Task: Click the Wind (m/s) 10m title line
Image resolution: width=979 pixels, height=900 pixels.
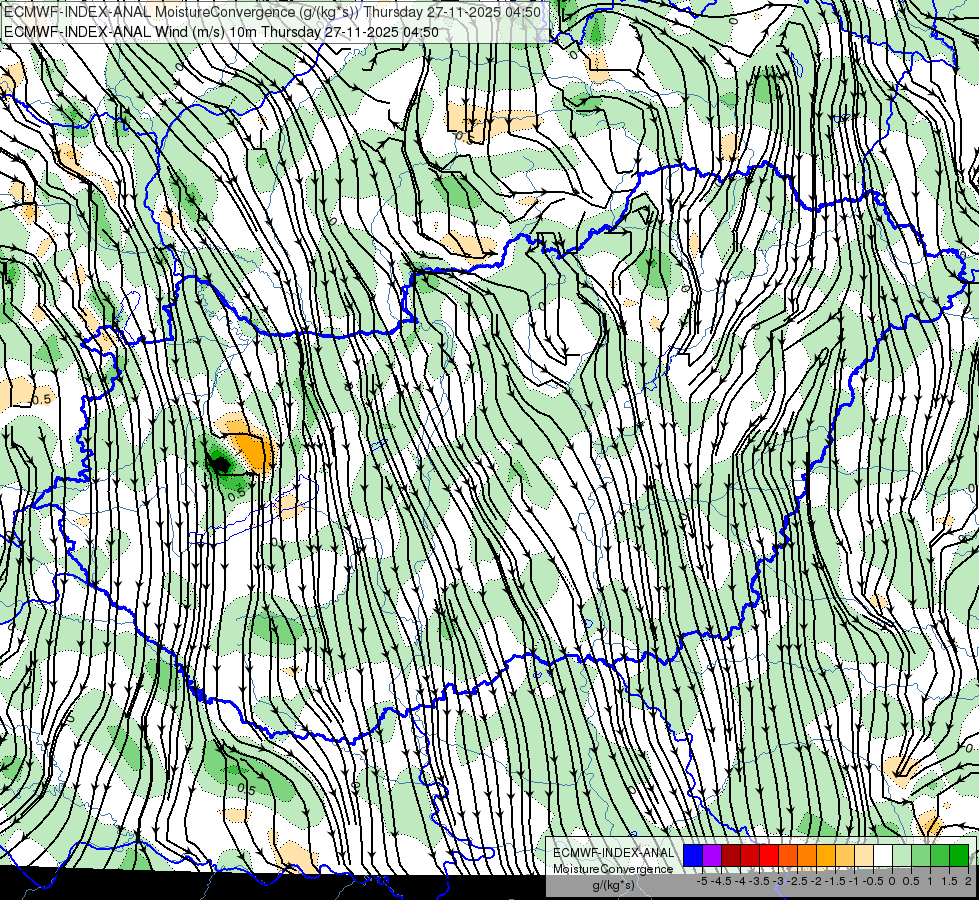Action: tap(221, 31)
